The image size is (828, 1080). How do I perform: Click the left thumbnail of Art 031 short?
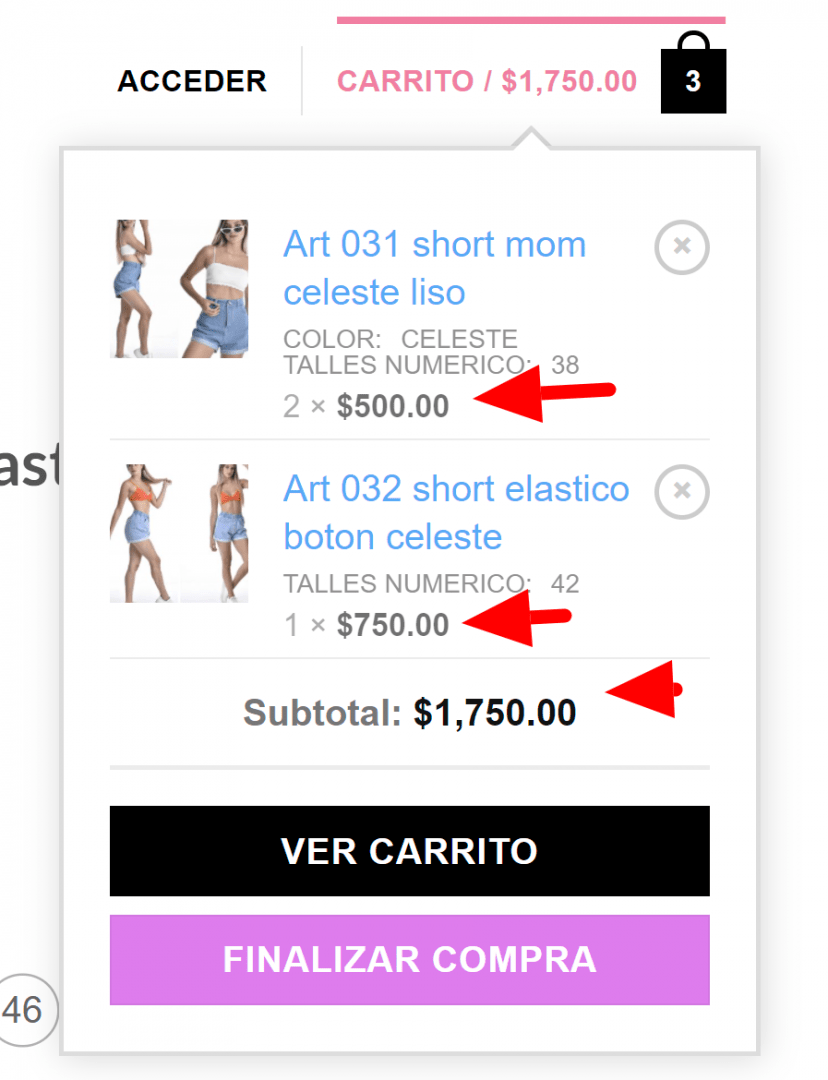tap(143, 289)
